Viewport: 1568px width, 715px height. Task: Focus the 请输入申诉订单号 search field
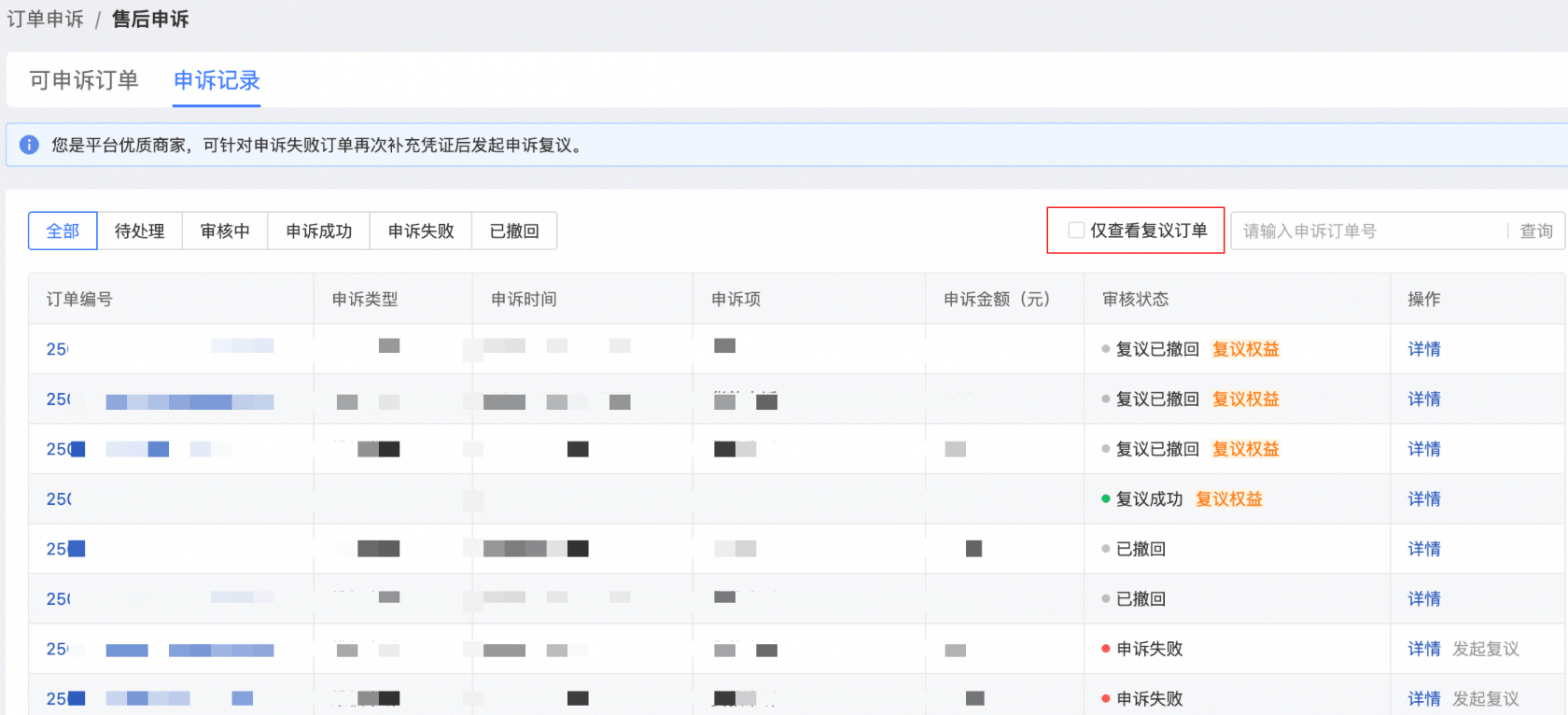1367,231
